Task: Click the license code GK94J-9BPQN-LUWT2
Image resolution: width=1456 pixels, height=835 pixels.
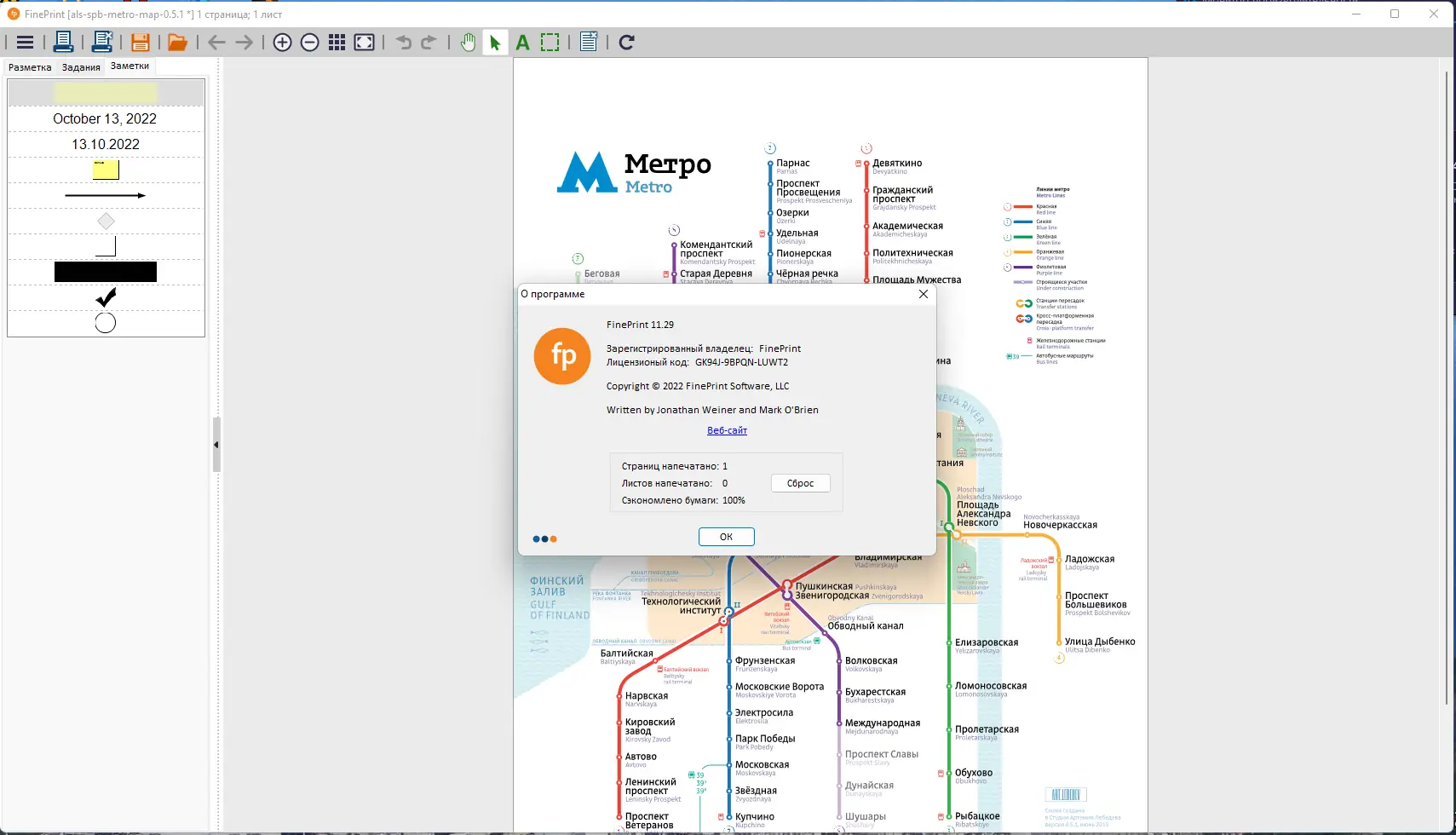Action: 741,362
